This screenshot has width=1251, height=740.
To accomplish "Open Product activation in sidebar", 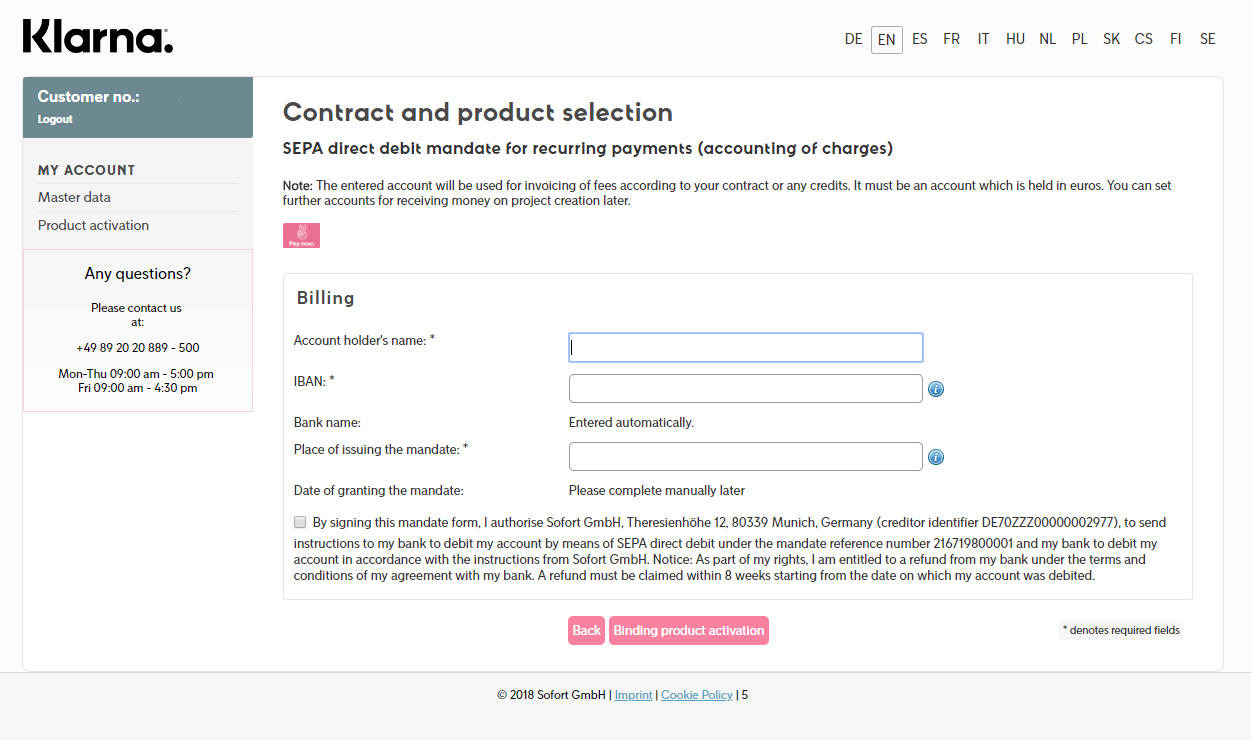I will click(93, 225).
